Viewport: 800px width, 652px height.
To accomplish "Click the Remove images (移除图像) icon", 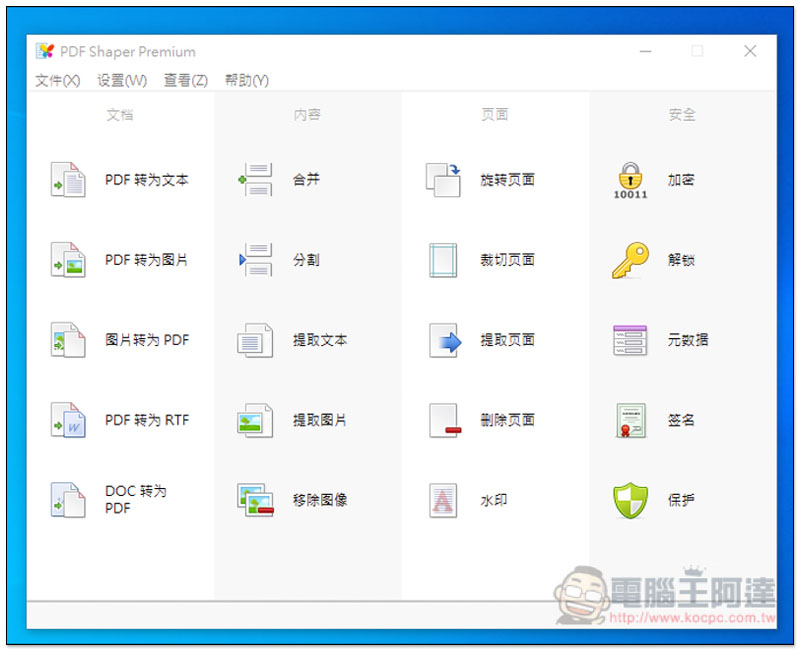I will 255,500.
